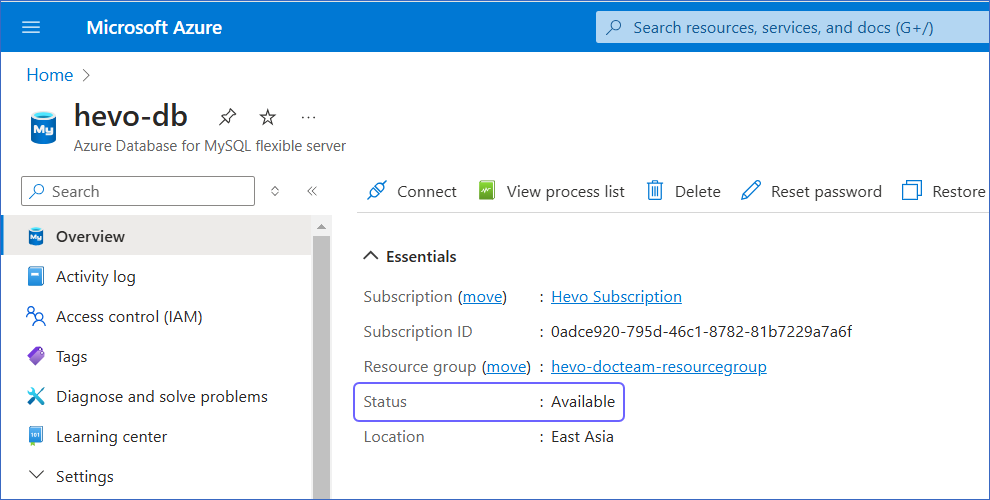This screenshot has width=990, height=500.
Task: Open Tags page
Action: 71,357
